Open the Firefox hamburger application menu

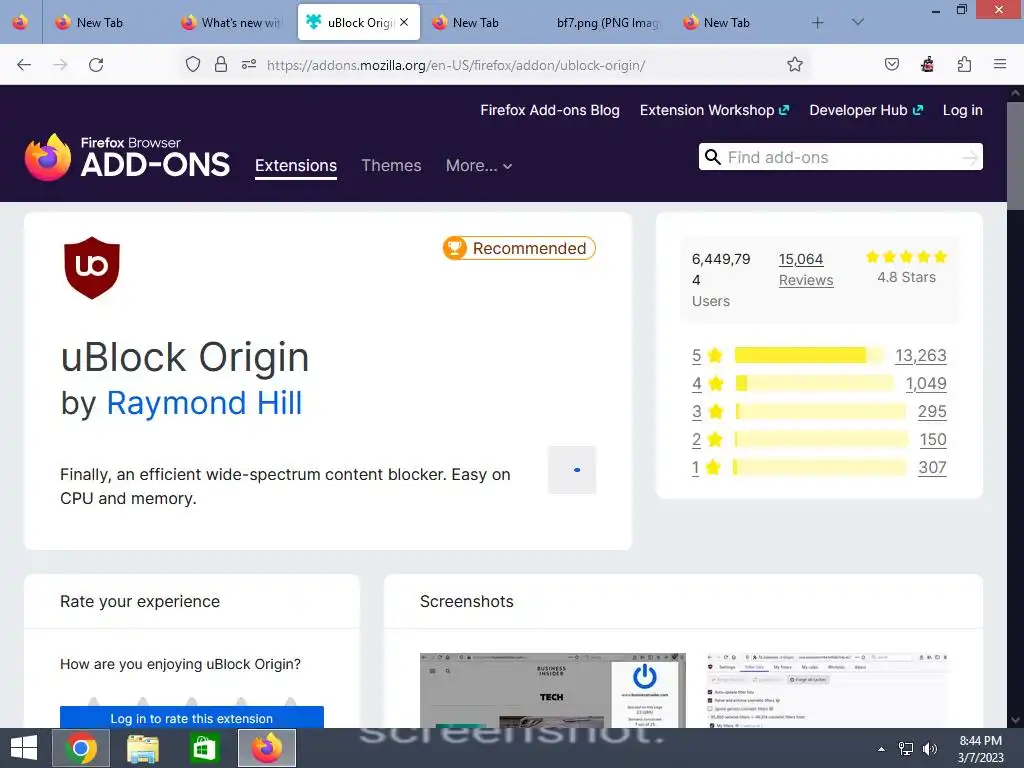(x=1000, y=65)
